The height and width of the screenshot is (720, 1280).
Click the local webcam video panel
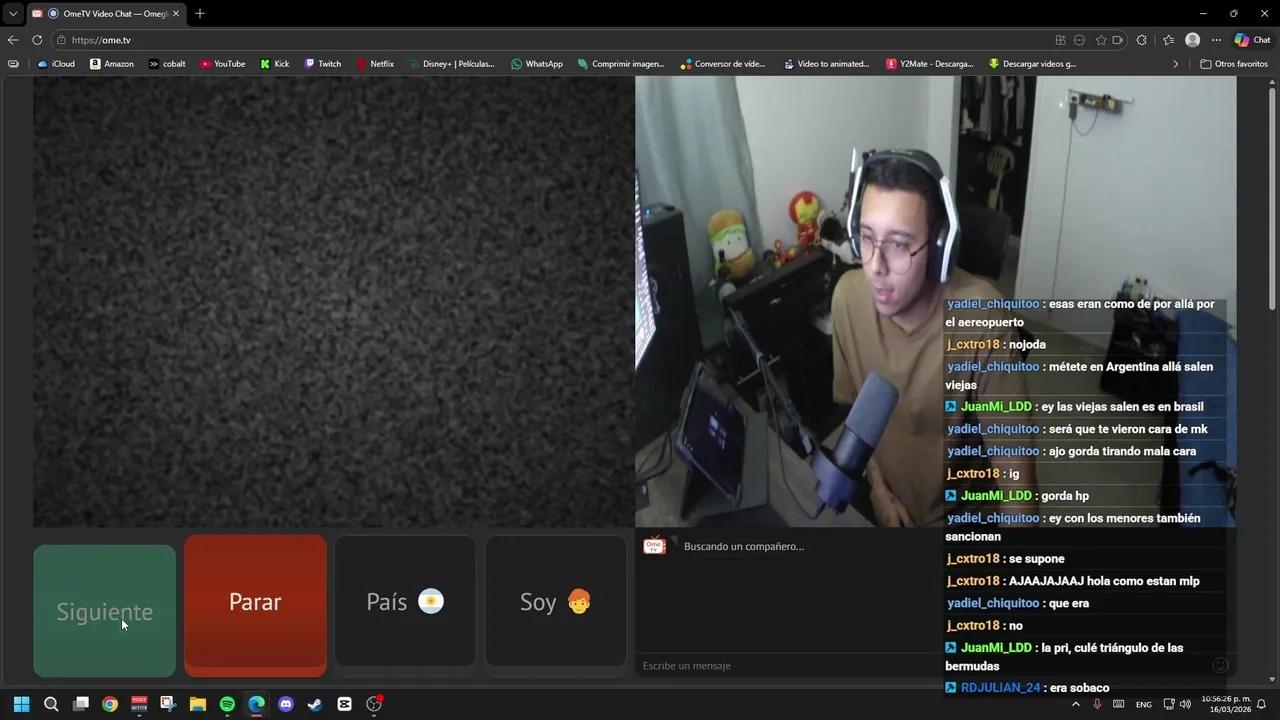click(936, 302)
